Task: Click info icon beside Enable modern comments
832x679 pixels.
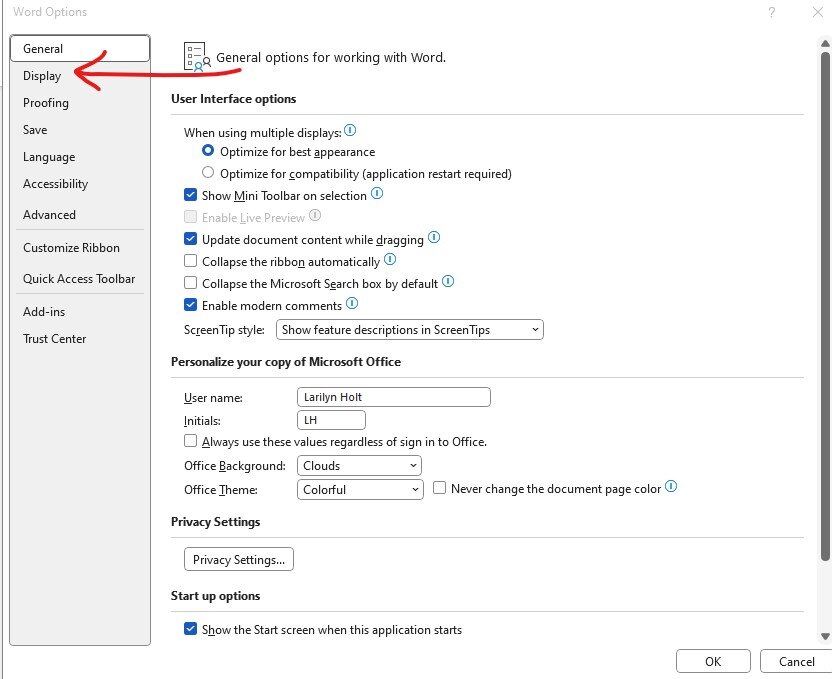Action: tap(352, 303)
